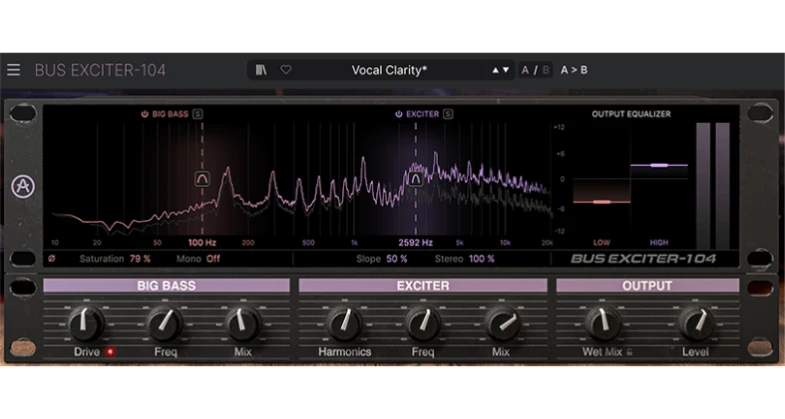Viewport: 785px width, 419px height.
Task: Click the Big Bass Freq knob
Action: click(165, 323)
